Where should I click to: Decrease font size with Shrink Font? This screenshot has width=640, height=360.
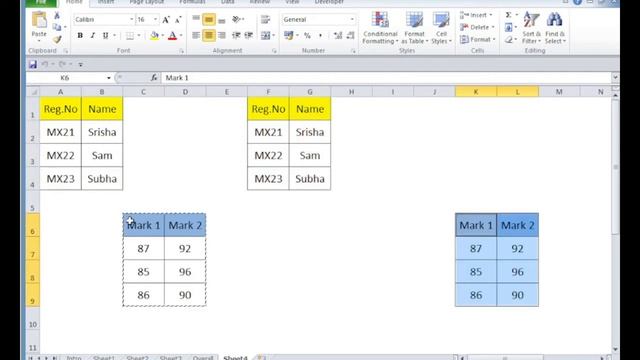(x=178, y=20)
